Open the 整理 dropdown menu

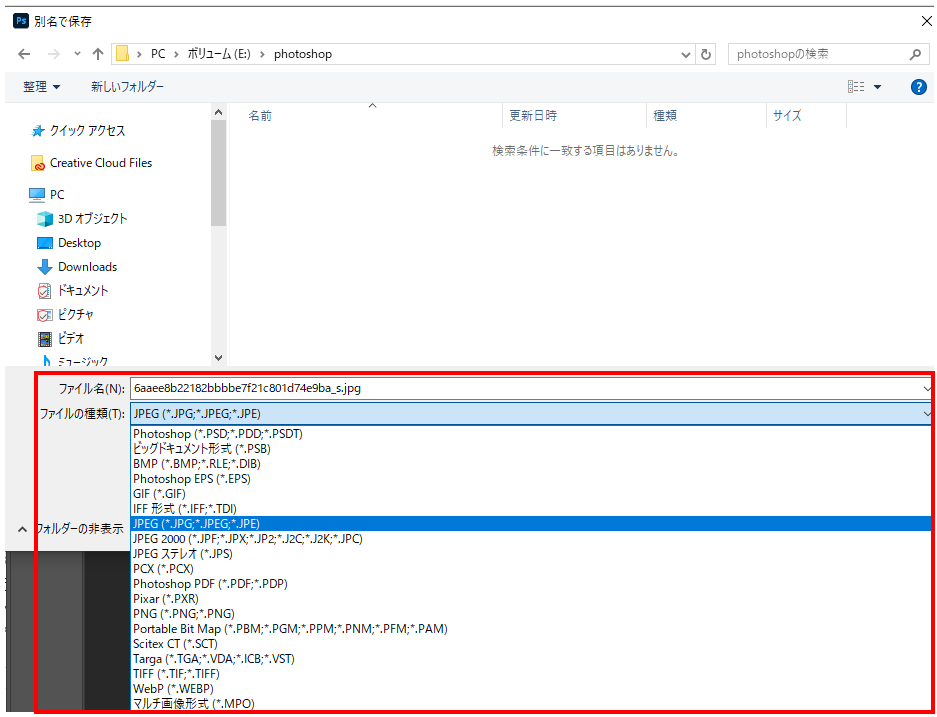(41, 87)
